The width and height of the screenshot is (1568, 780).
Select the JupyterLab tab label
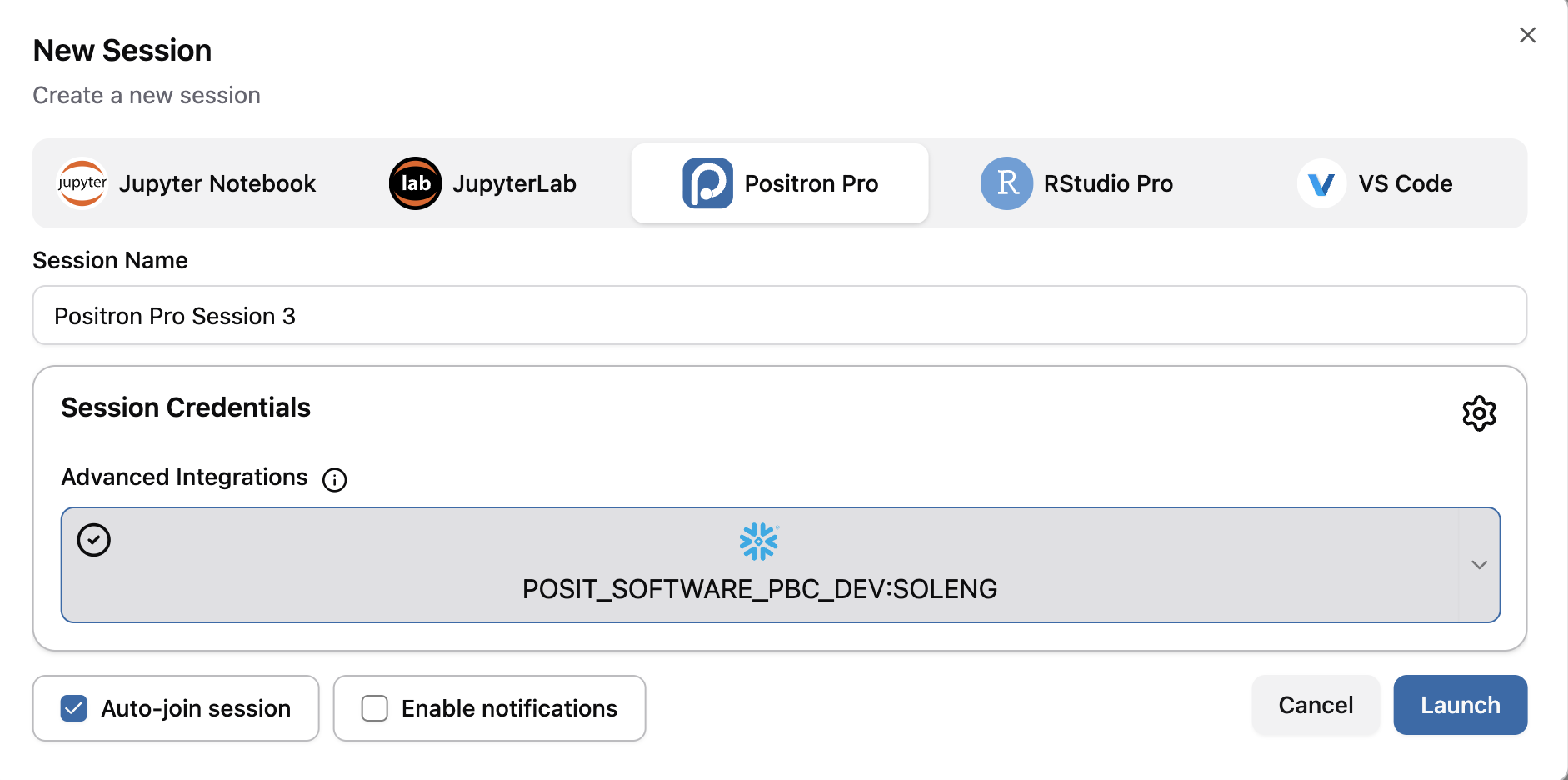(514, 183)
